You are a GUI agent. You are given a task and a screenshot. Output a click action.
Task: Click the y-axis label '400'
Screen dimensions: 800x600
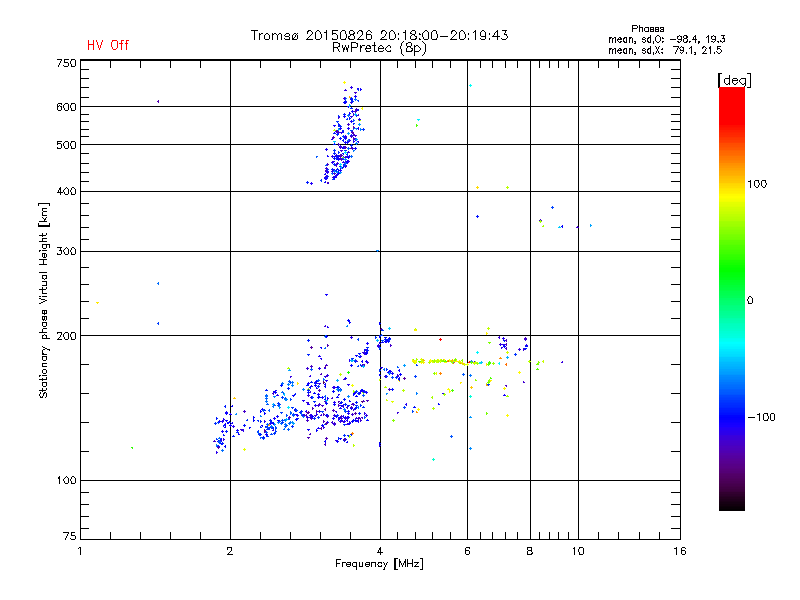[66, 191]
